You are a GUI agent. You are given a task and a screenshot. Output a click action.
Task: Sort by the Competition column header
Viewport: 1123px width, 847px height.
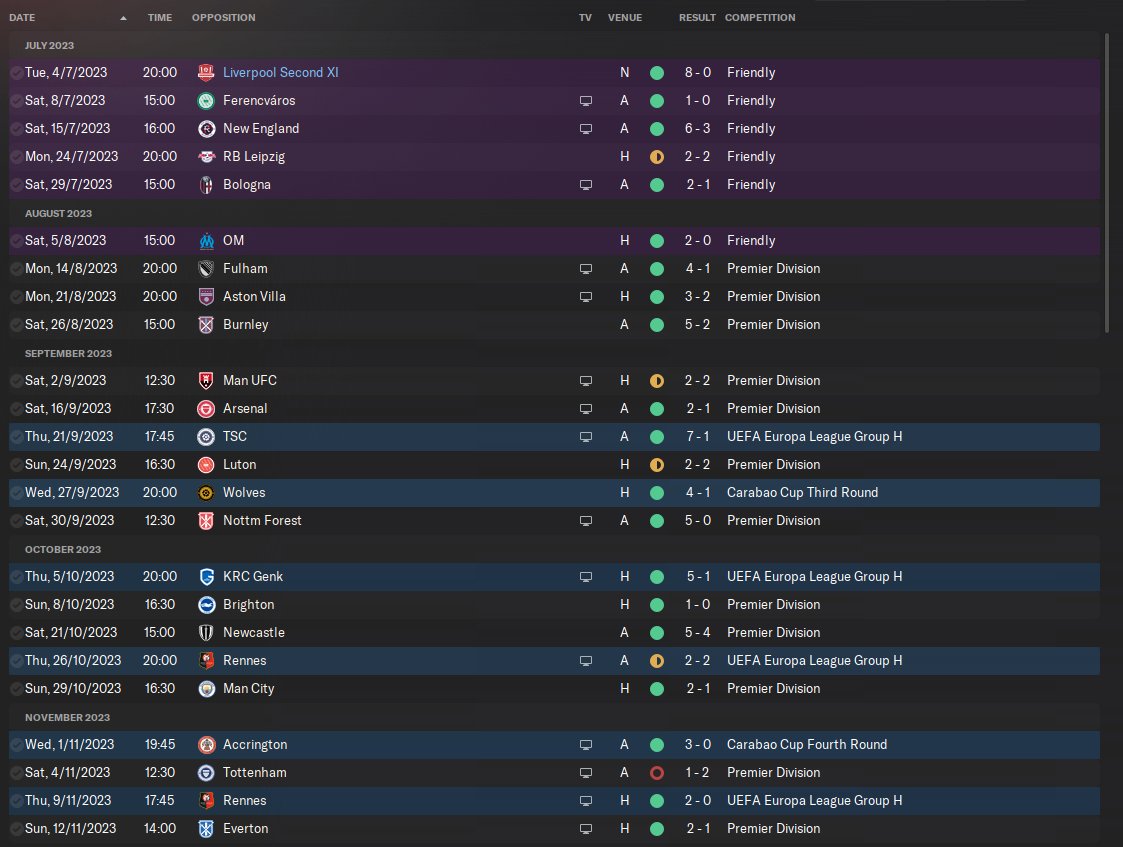coord(760,18)
